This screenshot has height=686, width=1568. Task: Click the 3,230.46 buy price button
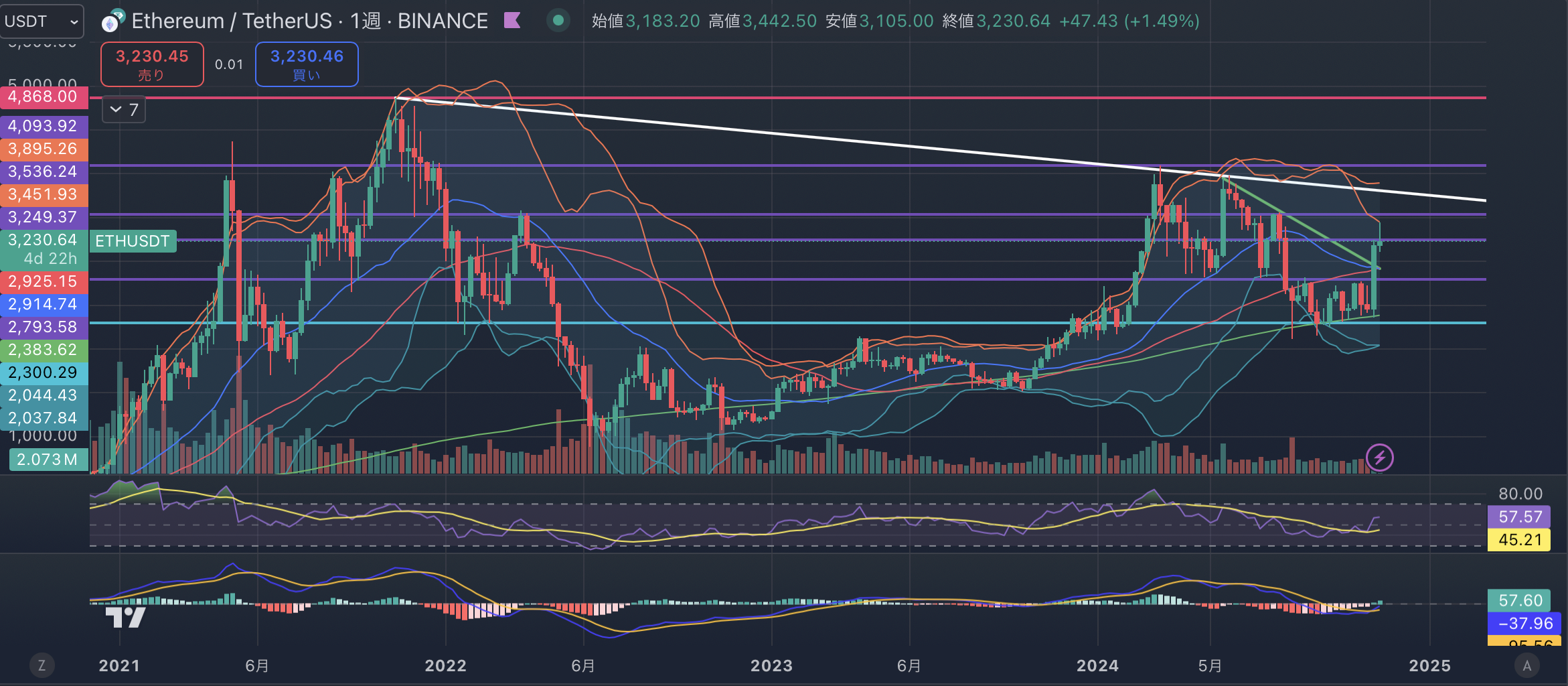[307, 64]
